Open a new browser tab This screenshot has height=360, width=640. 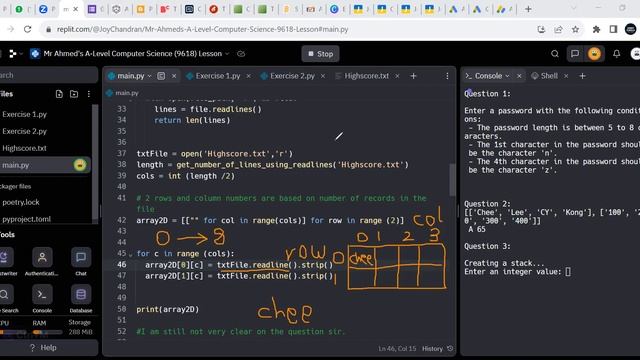(528, 9)
